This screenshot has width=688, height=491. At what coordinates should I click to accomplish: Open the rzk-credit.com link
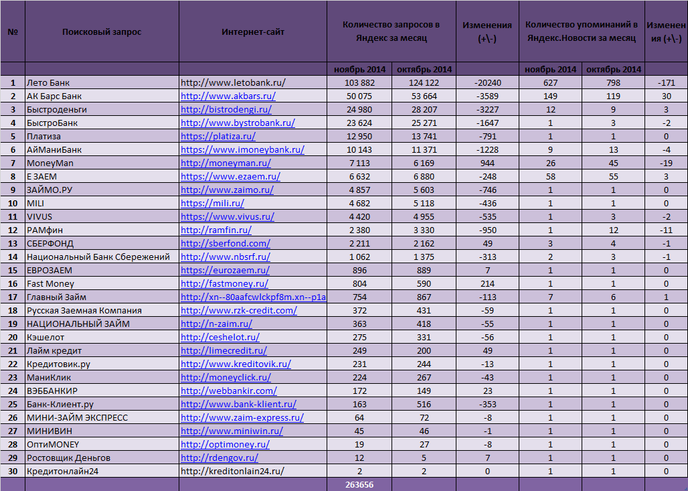click(239, 311)
